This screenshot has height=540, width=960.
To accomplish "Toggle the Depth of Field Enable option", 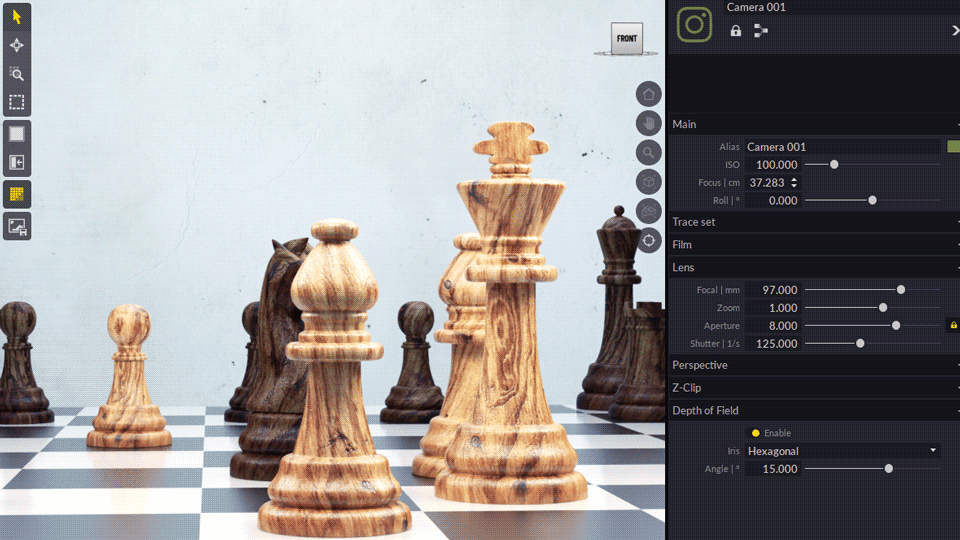I will pos(756,433).
